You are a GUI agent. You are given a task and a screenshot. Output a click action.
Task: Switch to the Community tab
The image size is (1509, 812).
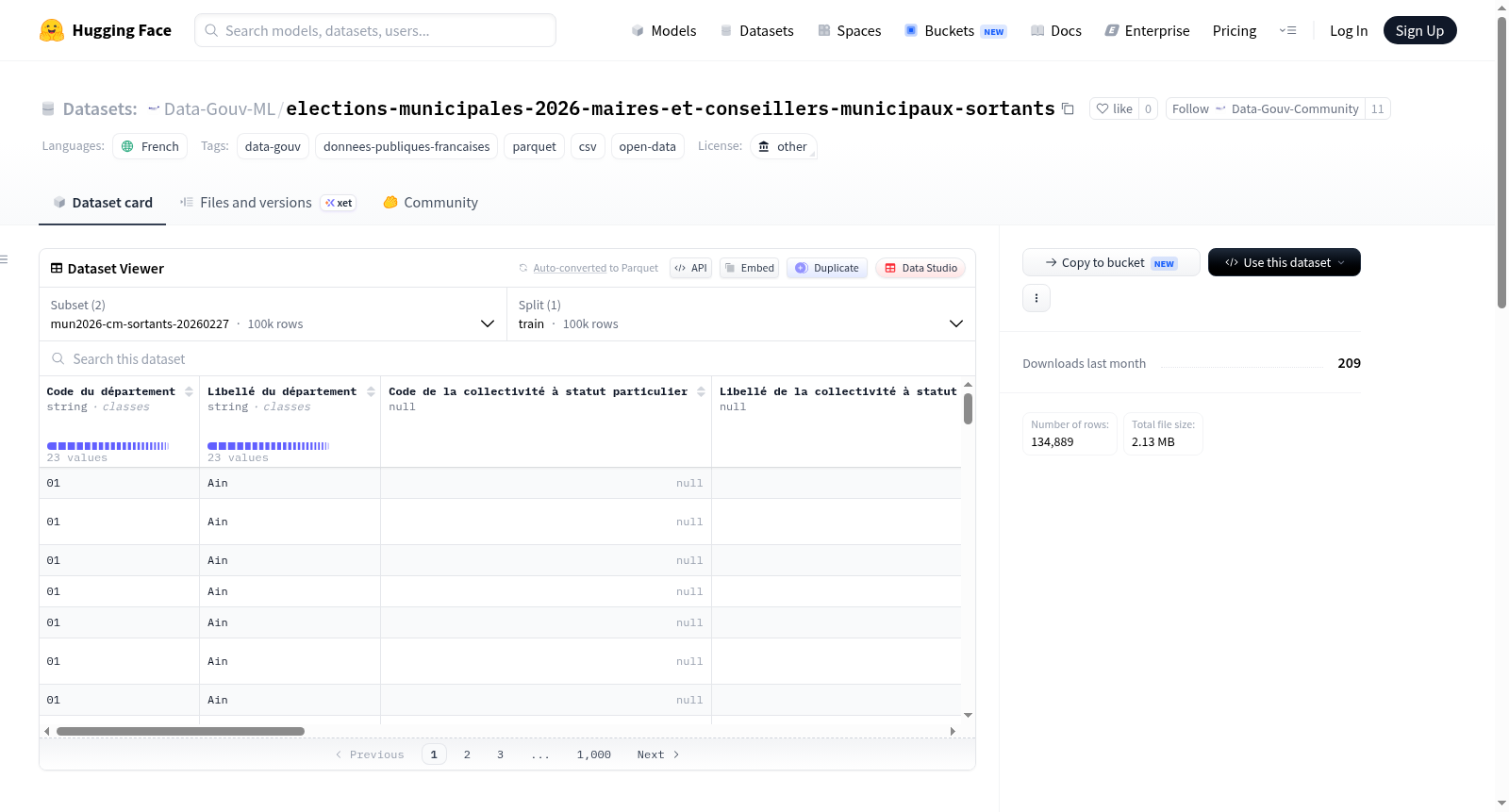pos(430,202)
